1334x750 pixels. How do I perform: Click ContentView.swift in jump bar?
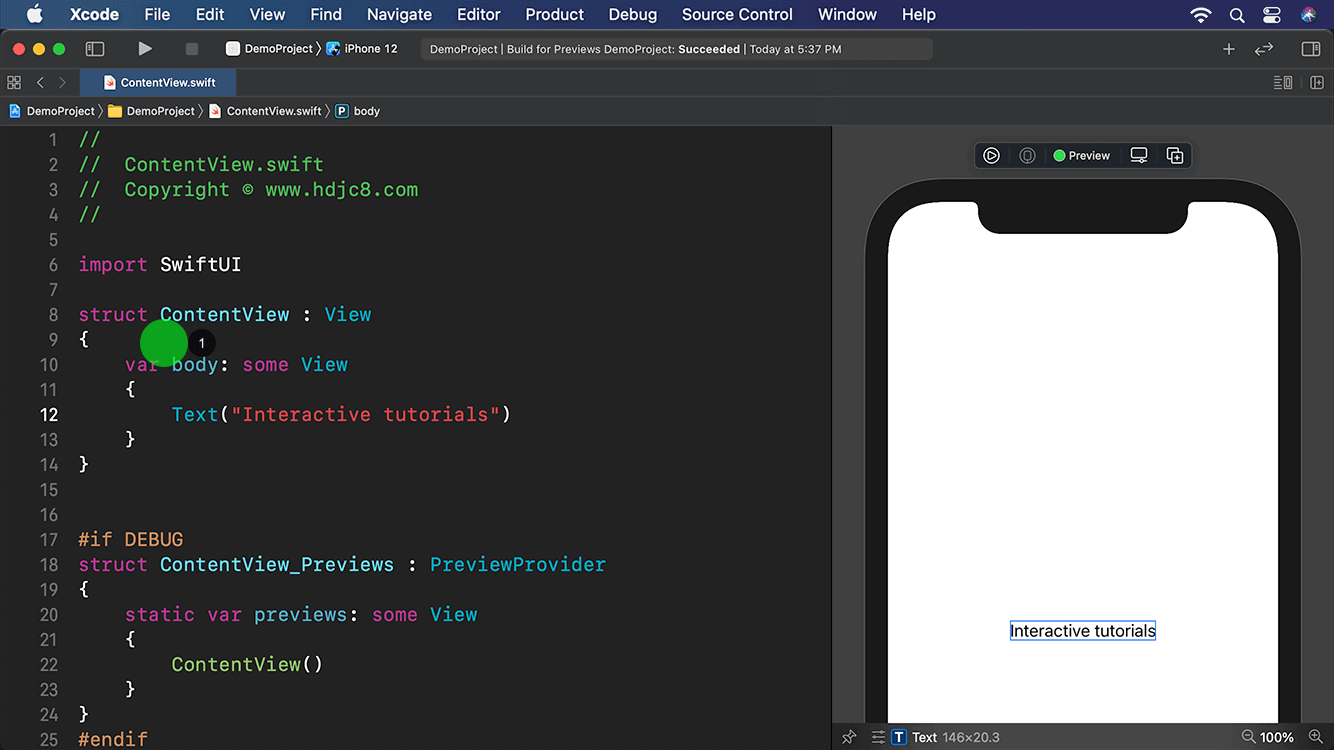(x=265, y=111)
